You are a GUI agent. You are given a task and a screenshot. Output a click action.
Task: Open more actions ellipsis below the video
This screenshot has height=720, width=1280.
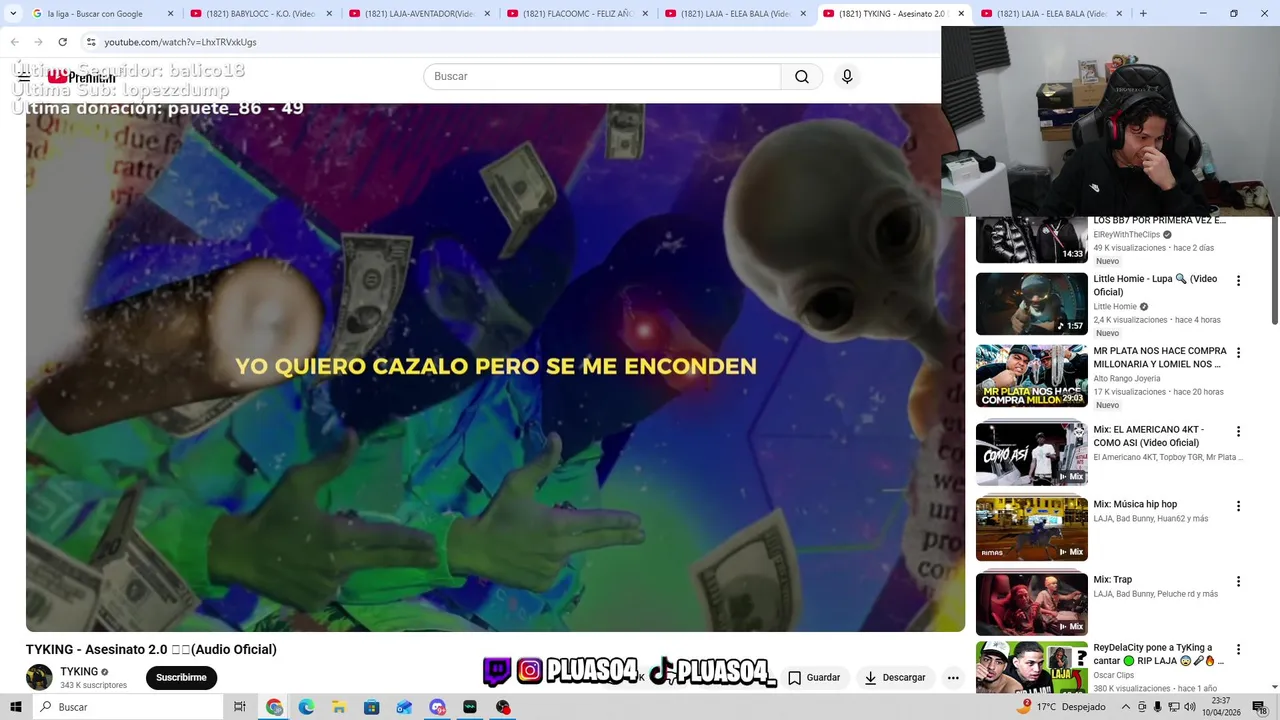click(953, 678)
